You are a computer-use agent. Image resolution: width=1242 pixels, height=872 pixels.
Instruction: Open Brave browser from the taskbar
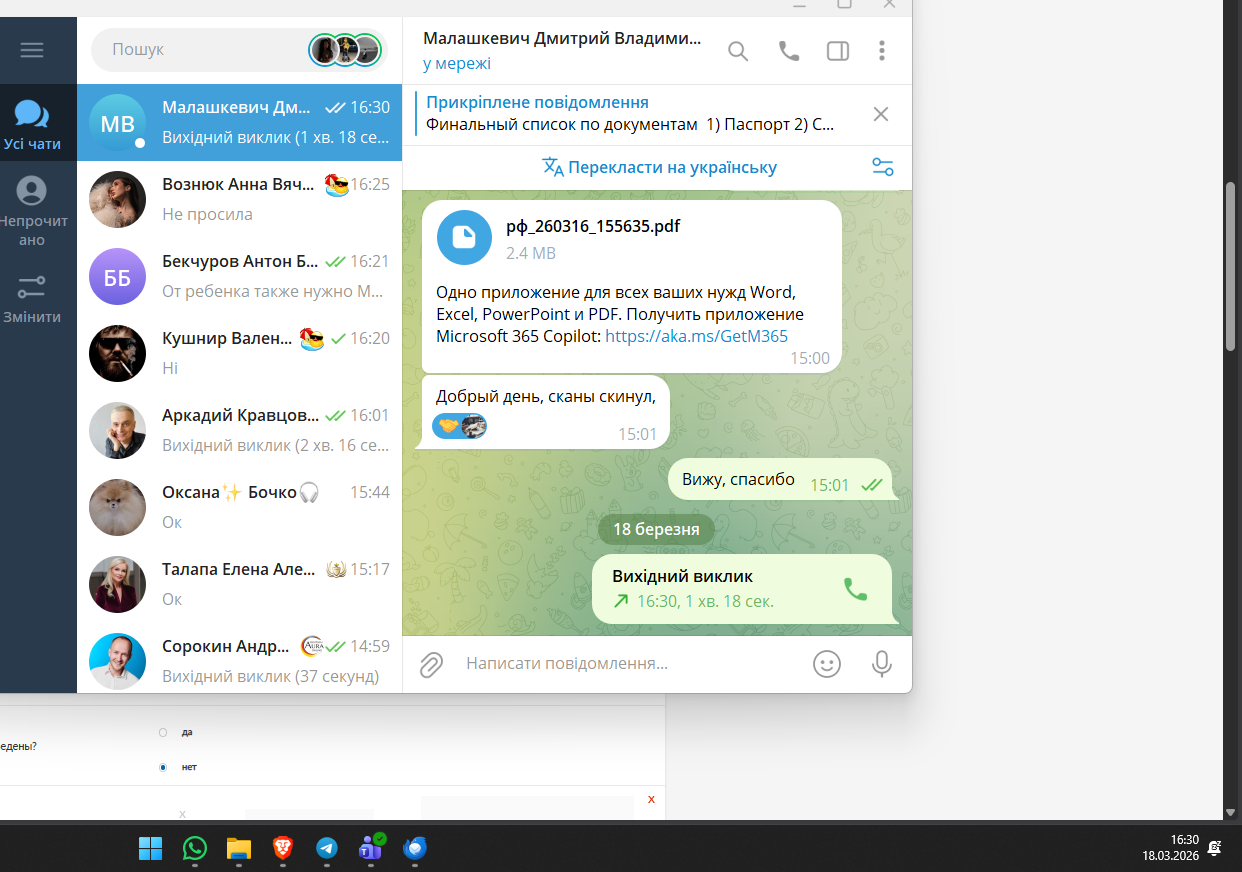coord(283,848)
